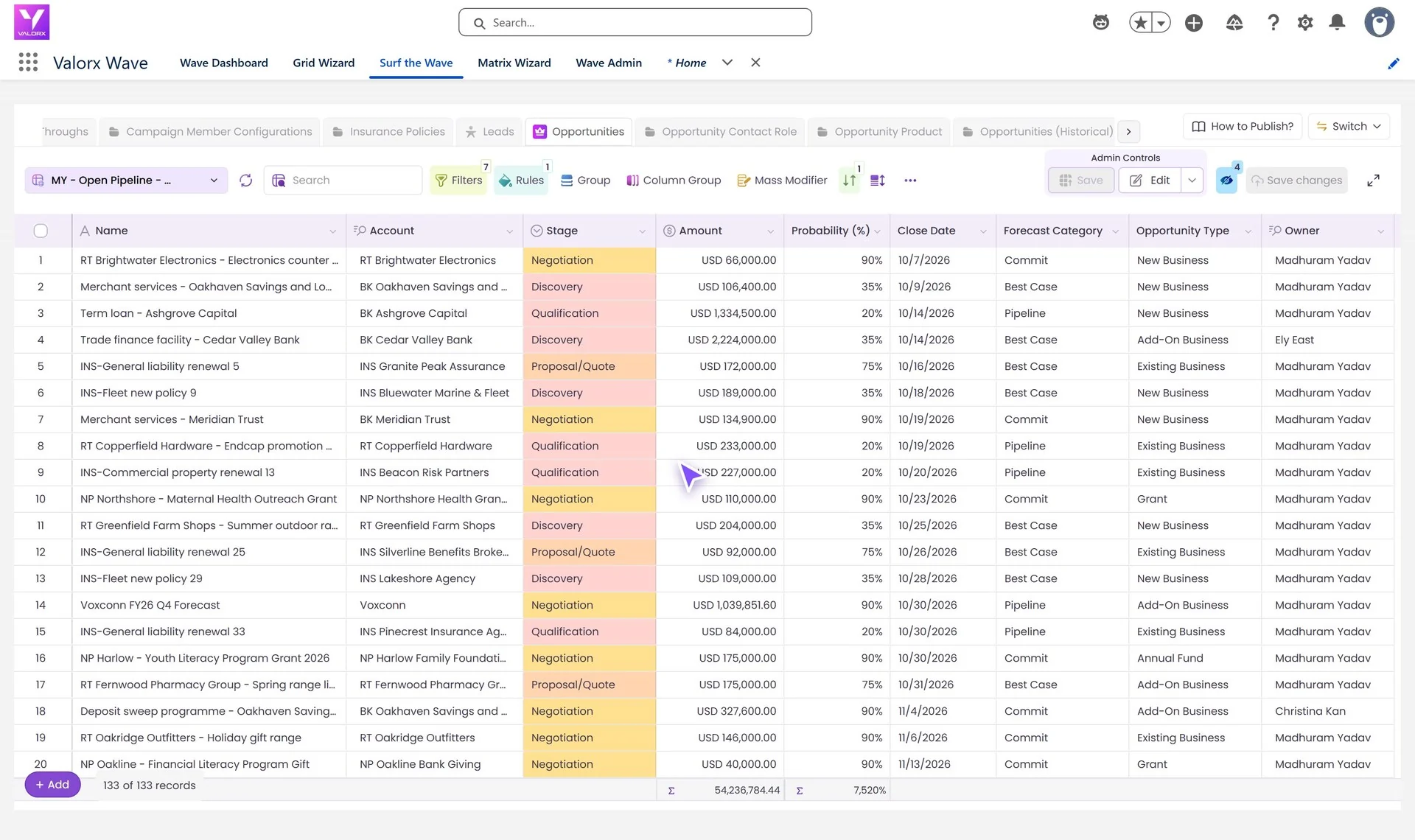
Task: Click the edit page pencil icon
Action: [1393, 64]
